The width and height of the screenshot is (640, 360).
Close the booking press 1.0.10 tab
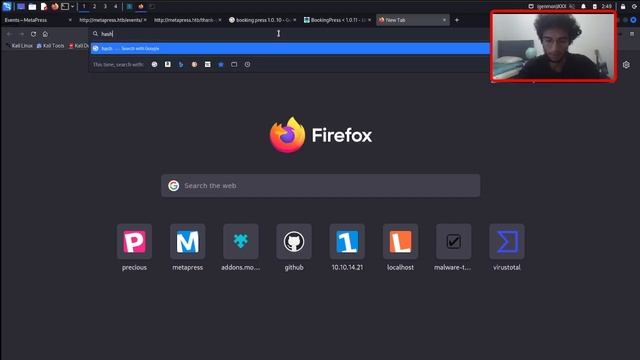pyautogui.click(x=295, y=20)
